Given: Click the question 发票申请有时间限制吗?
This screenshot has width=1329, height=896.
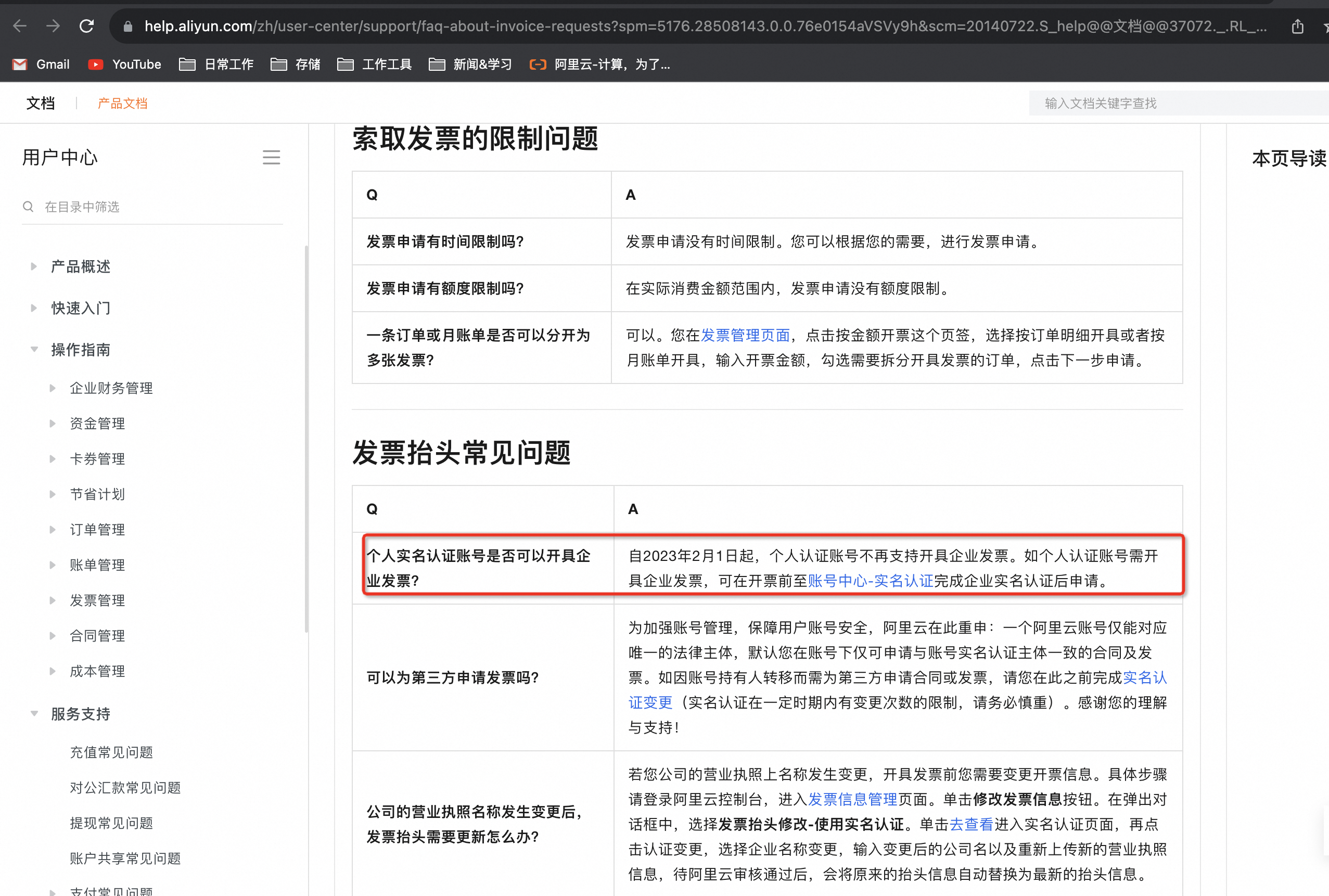Looking at the screenshot, I should (x=445, y=242).
